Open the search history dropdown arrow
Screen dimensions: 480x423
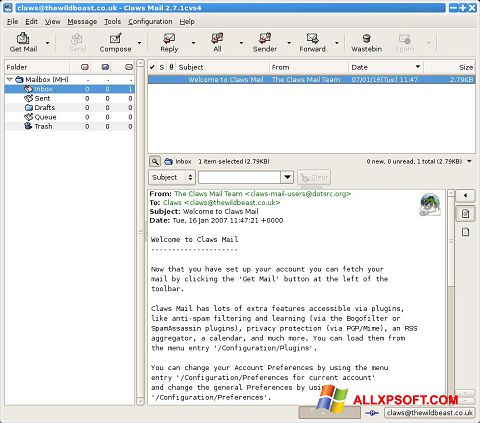pyautogui.click(x=287, y=177)
